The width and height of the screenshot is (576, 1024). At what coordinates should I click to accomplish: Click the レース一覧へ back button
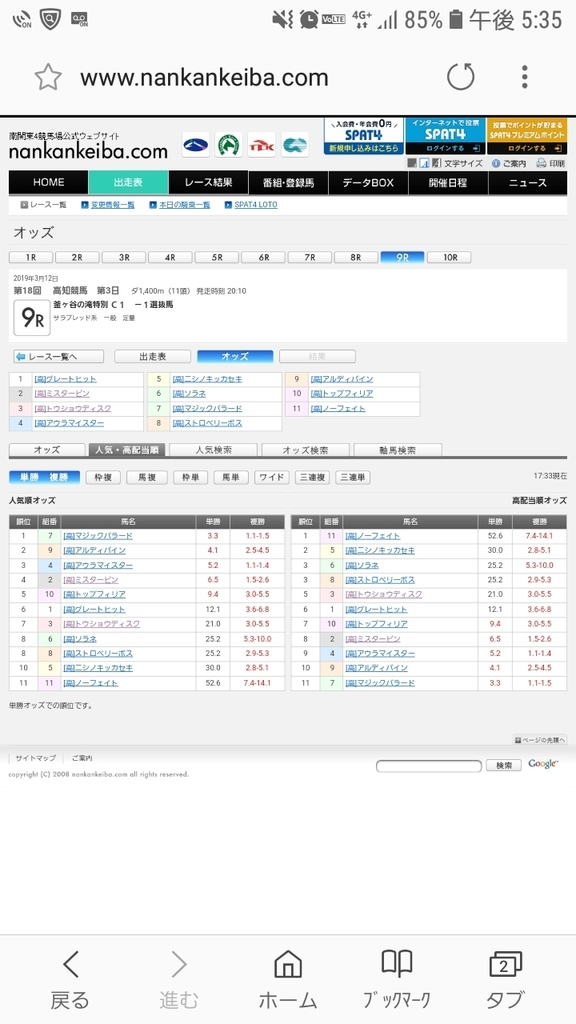(59, 357)
